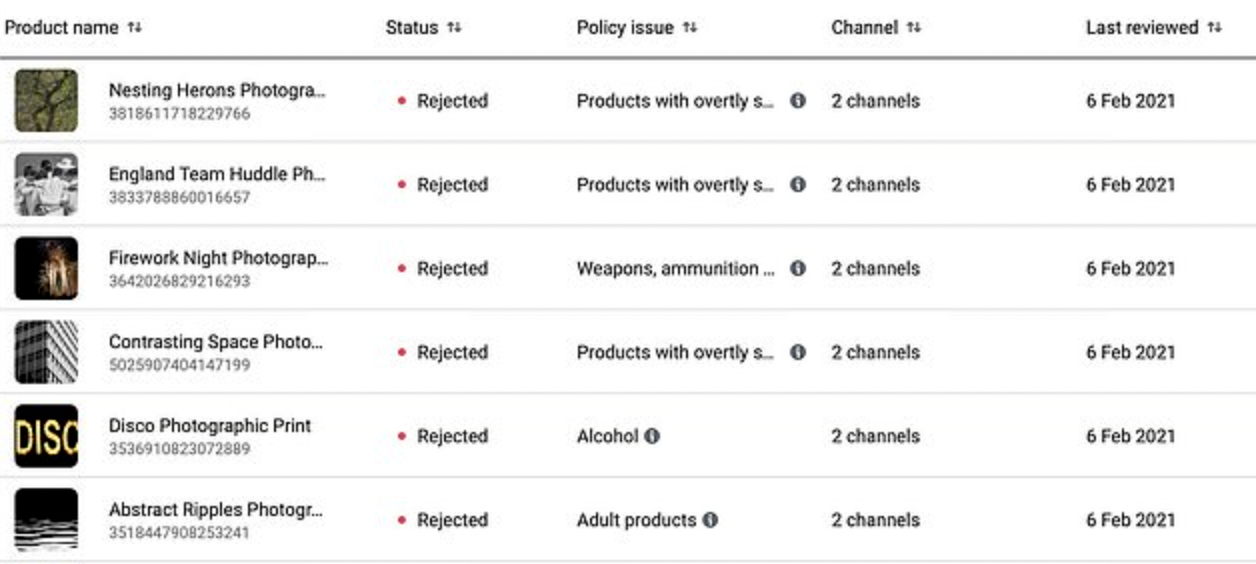Sort by Channel column arrows
Screen dimensions: 1256x564
913,28
